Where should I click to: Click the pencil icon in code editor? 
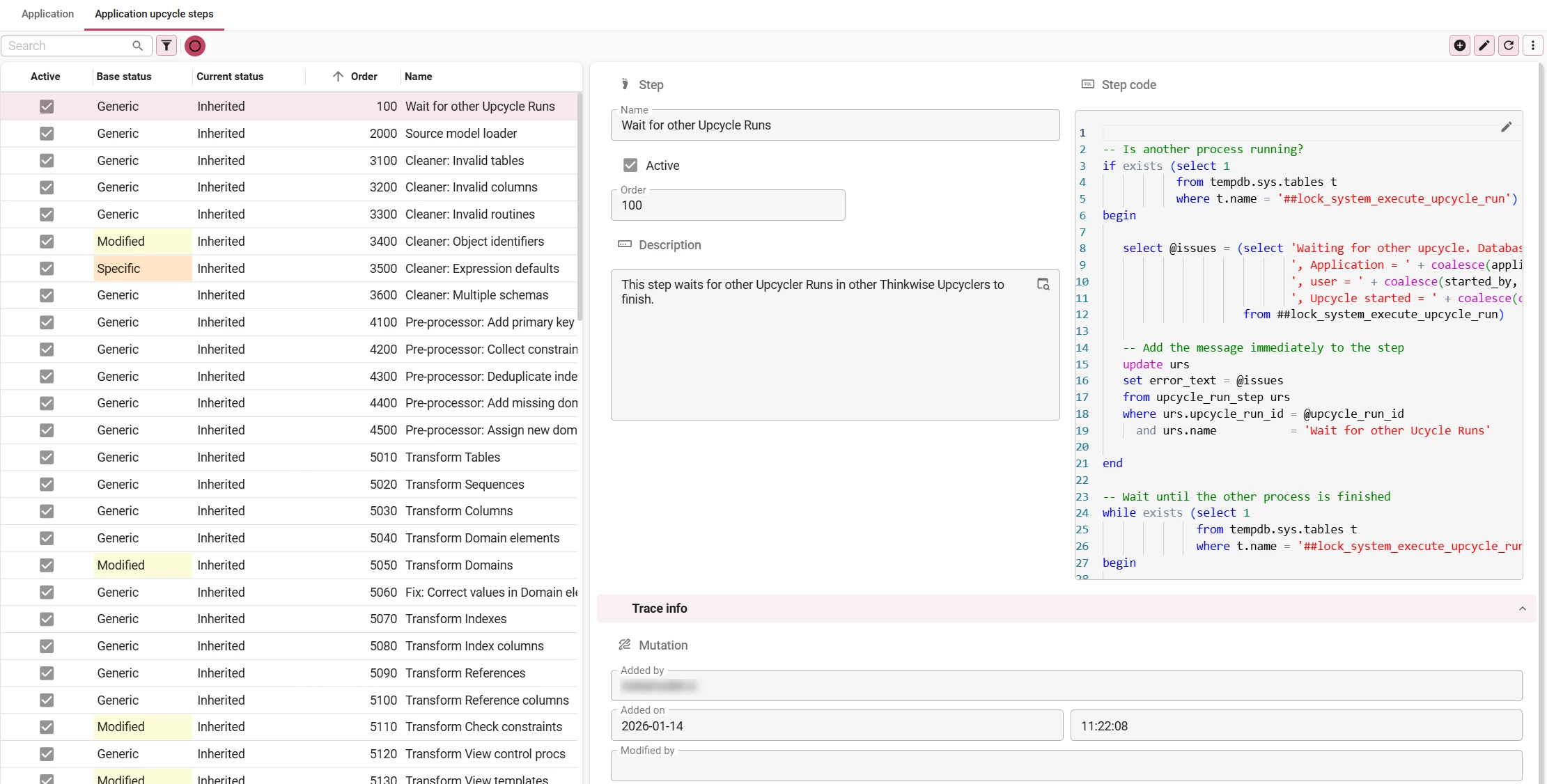click(x=1506, y=127)
